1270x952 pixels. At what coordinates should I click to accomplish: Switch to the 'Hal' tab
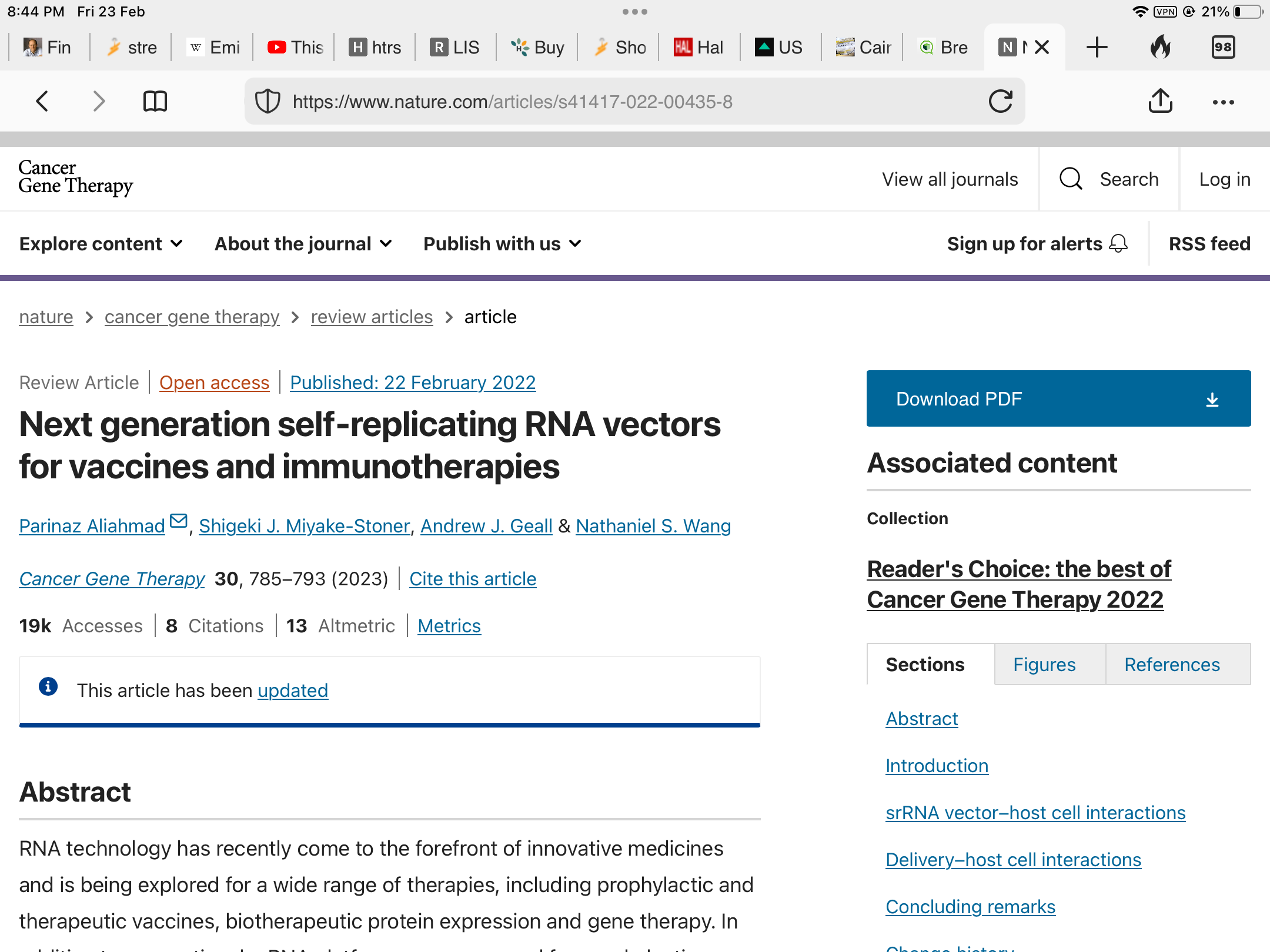(x=698, y=47)
